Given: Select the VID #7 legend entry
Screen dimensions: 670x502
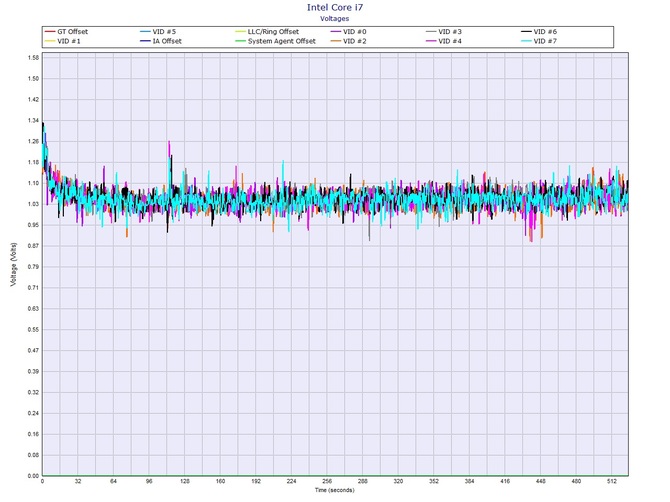Looking at the screenshot, I should tap(539, 41).
